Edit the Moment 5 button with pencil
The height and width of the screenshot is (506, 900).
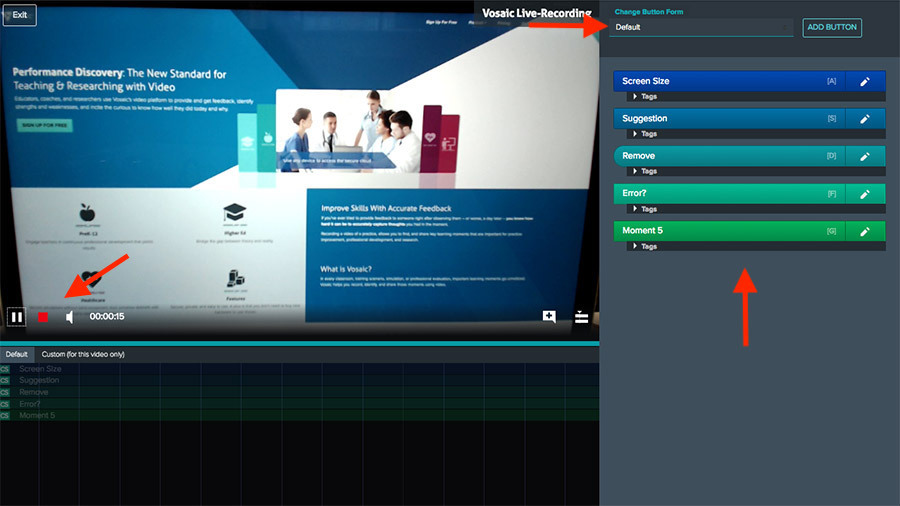tap(865, 231)
